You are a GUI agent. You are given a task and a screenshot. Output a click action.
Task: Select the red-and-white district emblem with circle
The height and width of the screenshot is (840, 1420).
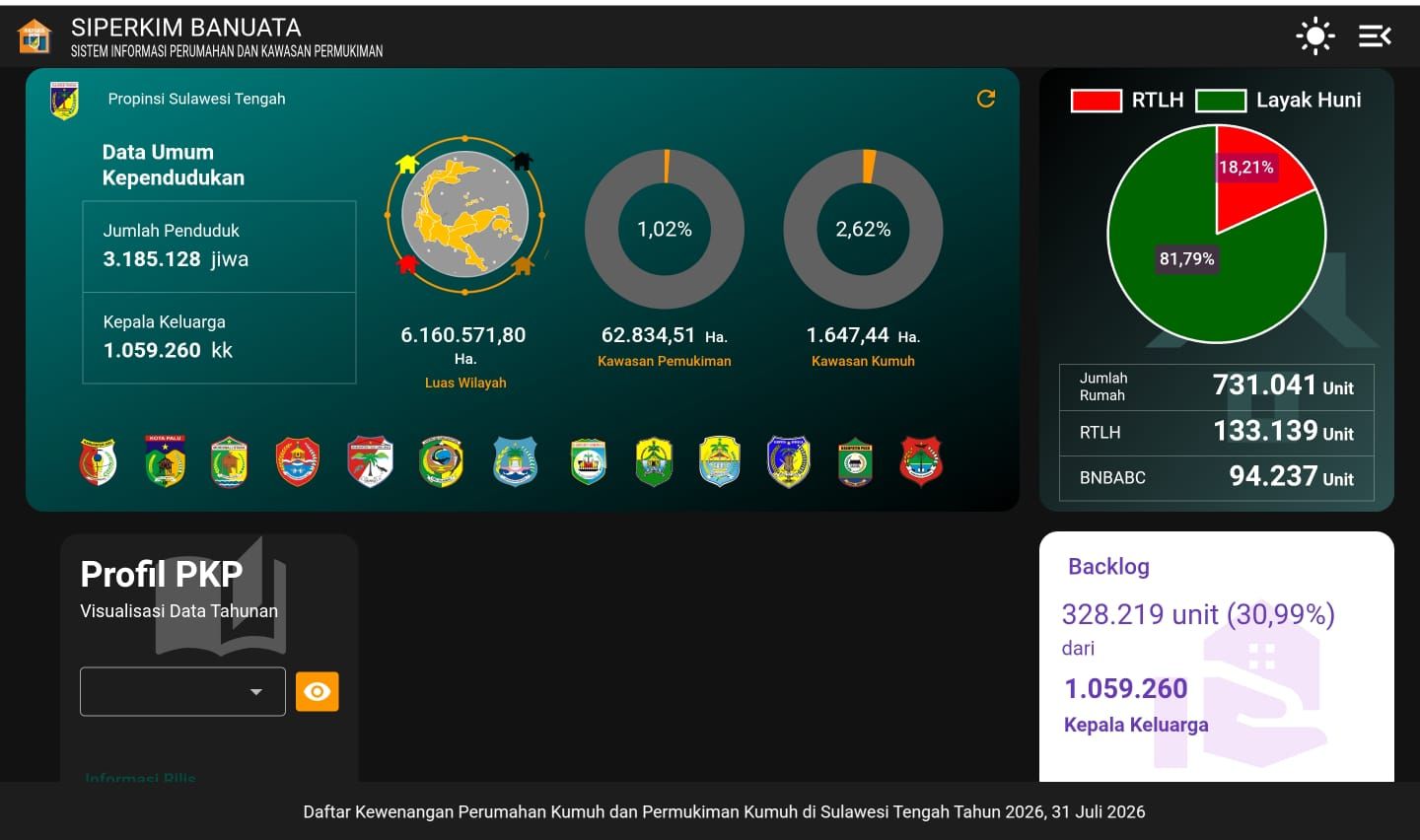[98, 461]
